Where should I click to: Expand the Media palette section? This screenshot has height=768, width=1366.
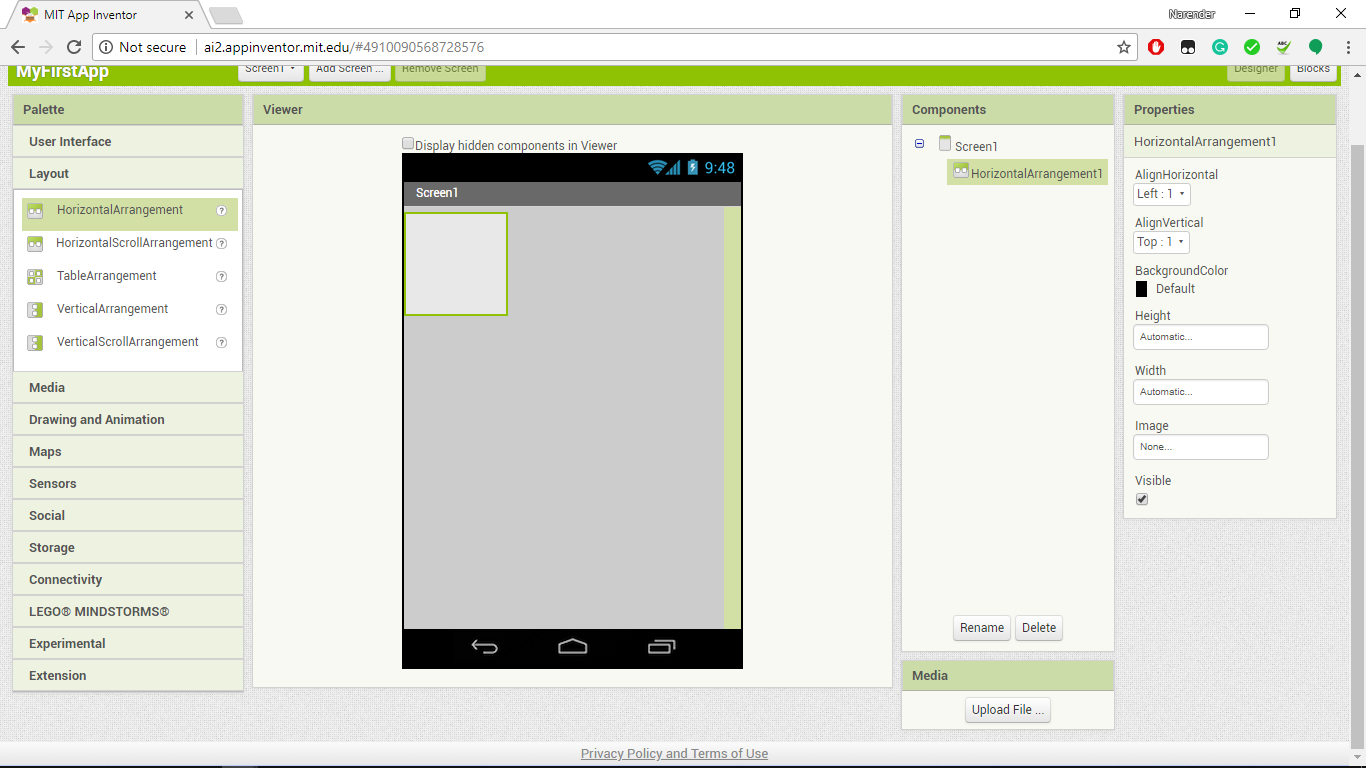pos(128,388)
